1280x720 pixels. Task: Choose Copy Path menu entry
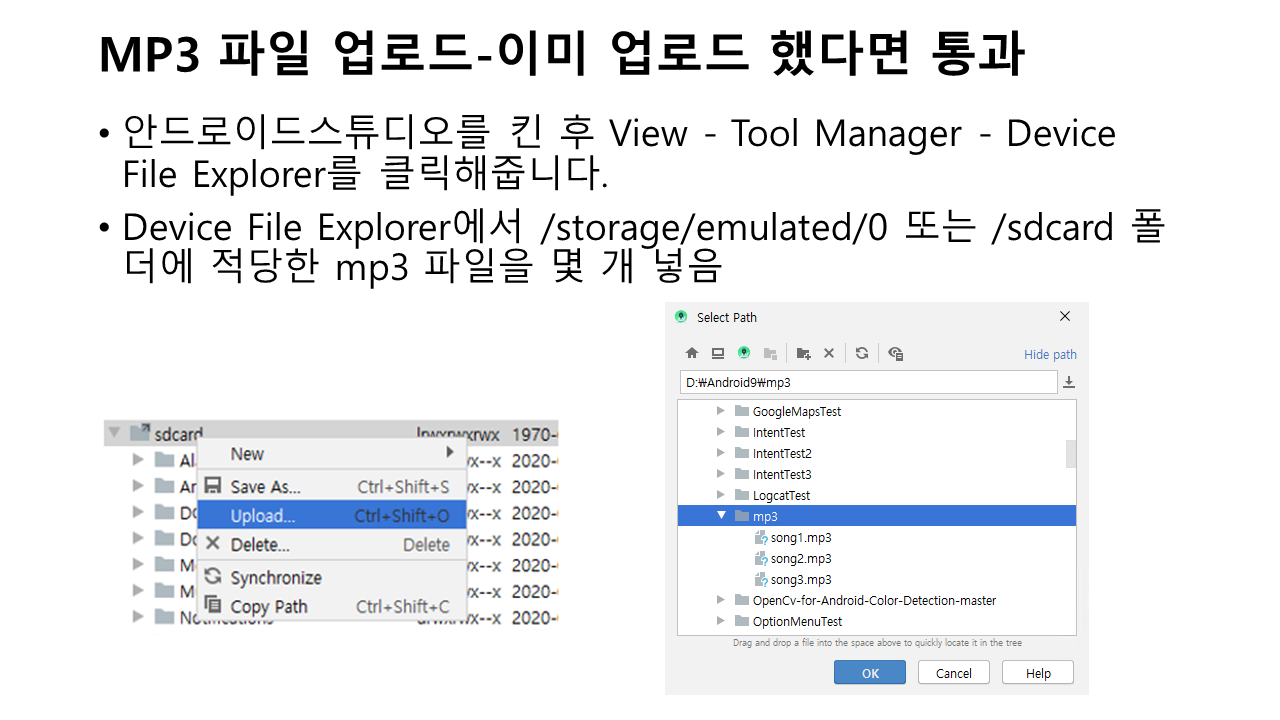[x=269, y=606]
